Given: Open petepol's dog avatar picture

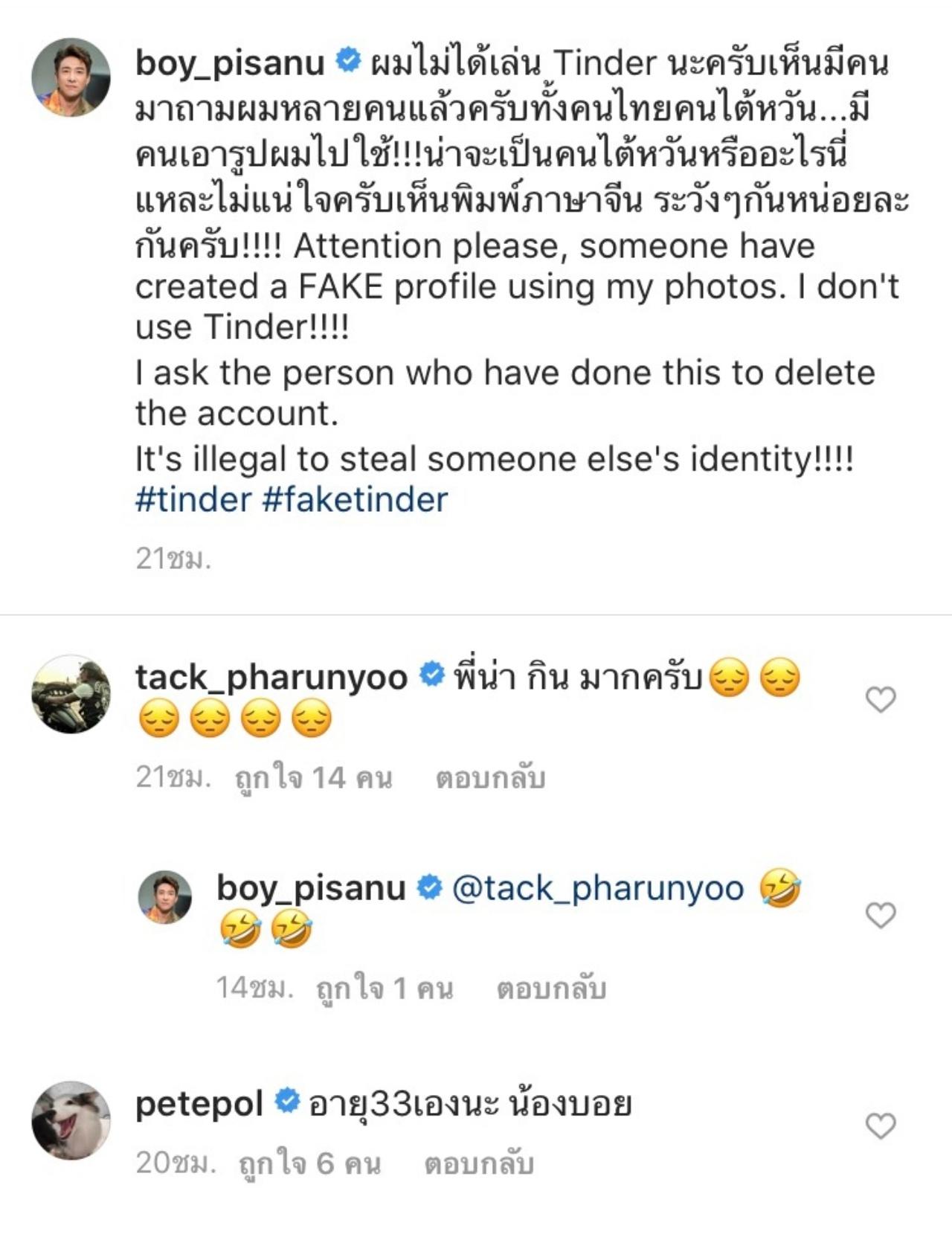Looking at the screenshot, I should tap(71, 1120).
